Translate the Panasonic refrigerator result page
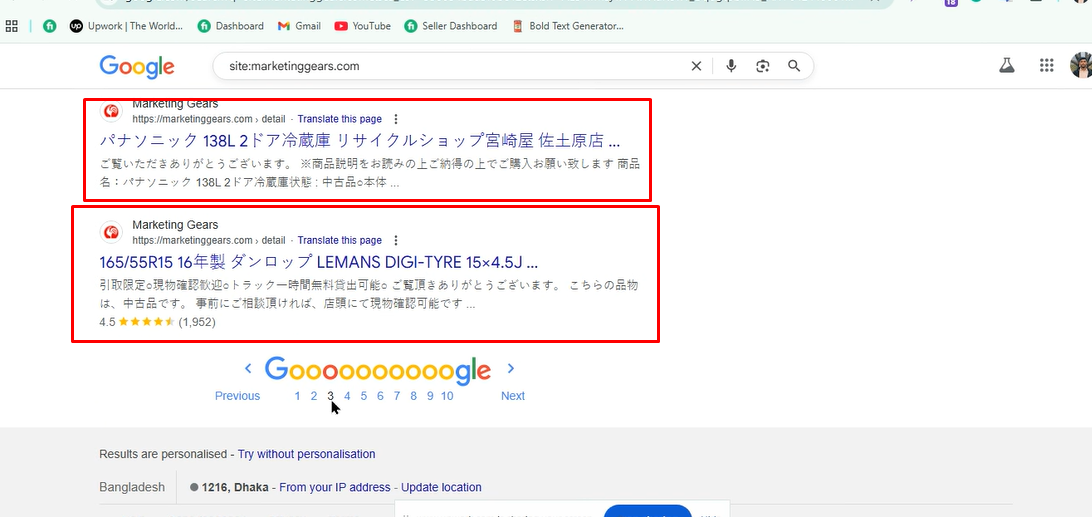The image size is (1092, 517). (340, 119)
